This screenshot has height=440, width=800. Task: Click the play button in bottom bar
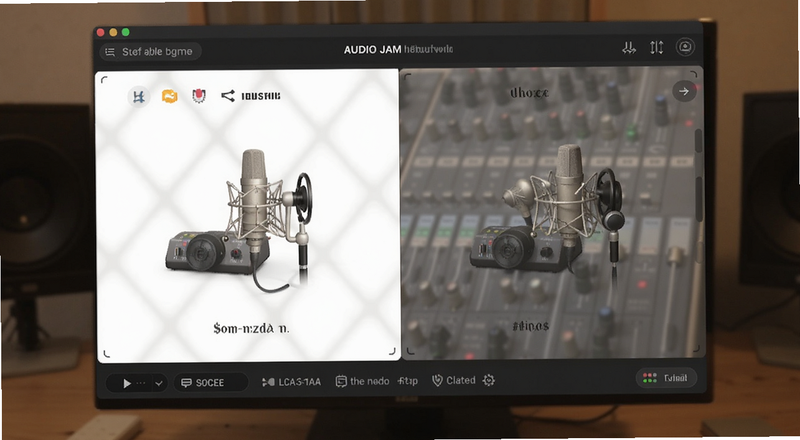pyautogui.click(x=127, y=383)
